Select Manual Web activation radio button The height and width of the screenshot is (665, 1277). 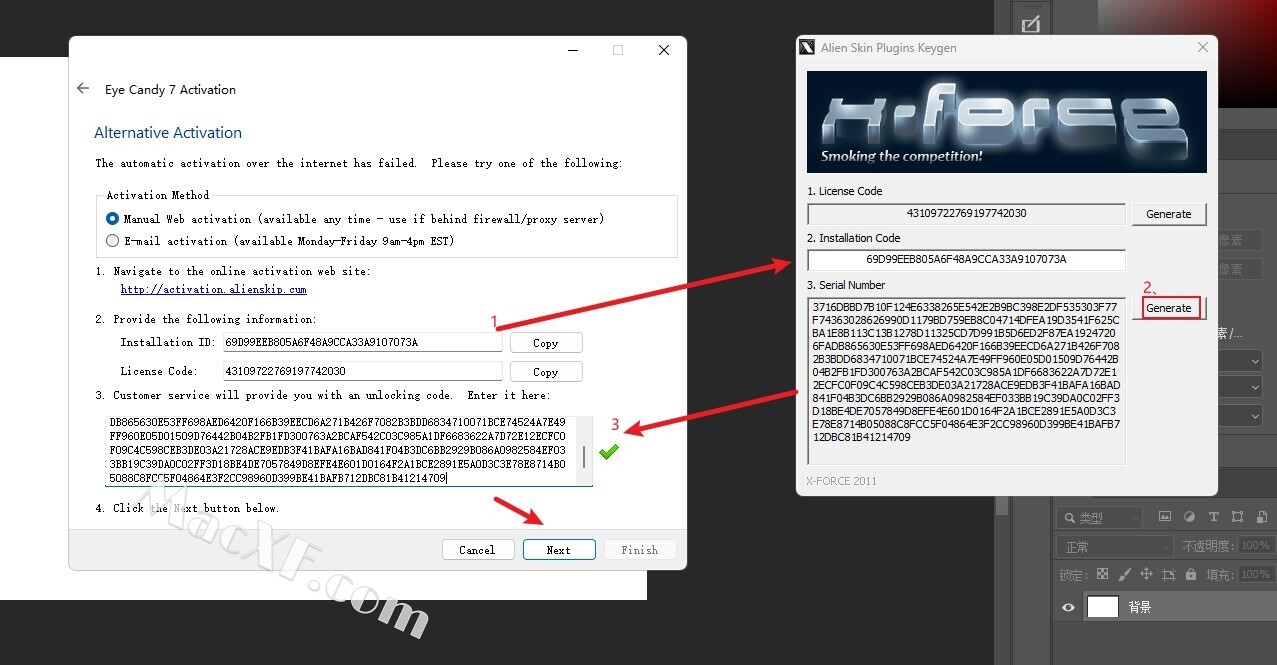[113, 219]
